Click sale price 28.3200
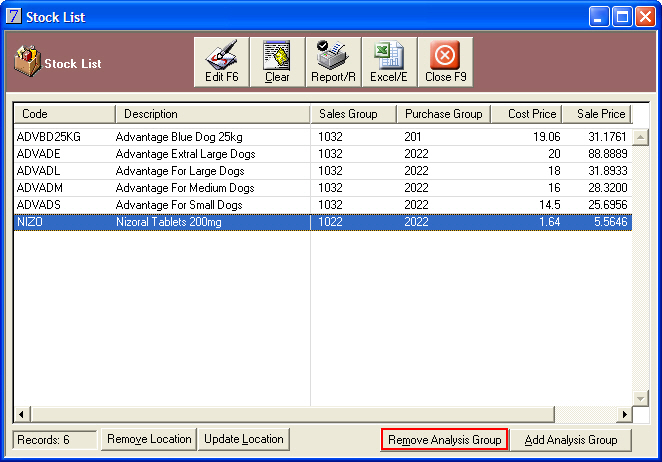Viewport: 662px width, 462px height. [x=608, y=188]
